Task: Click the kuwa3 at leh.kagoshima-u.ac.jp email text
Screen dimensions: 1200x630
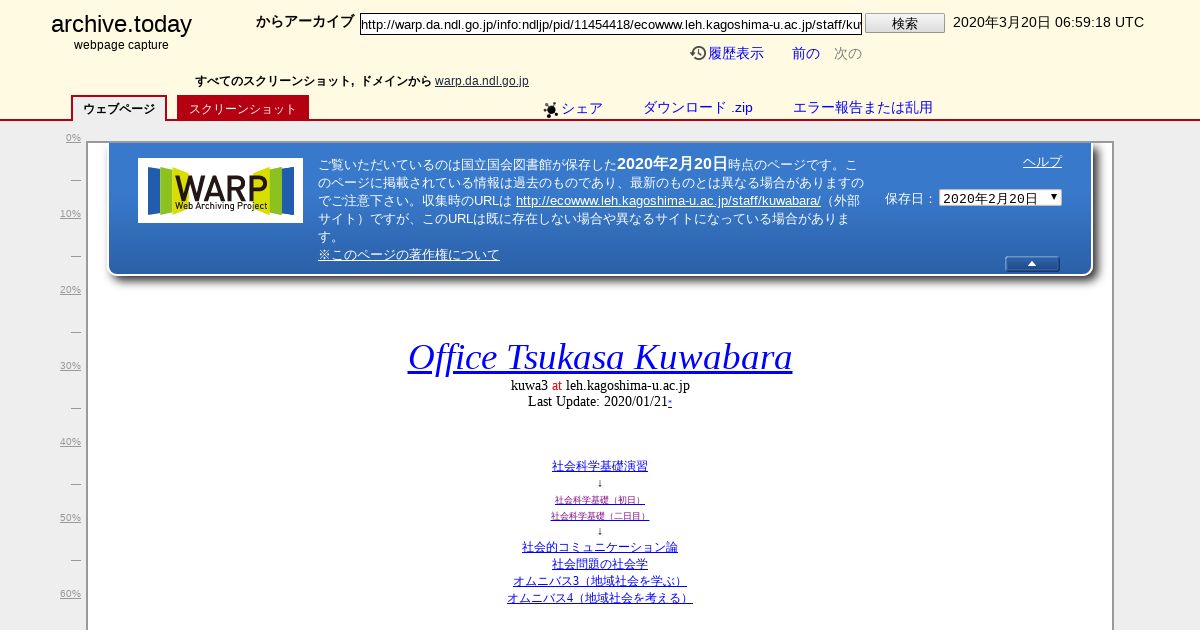Action: [x=600, y=385]
